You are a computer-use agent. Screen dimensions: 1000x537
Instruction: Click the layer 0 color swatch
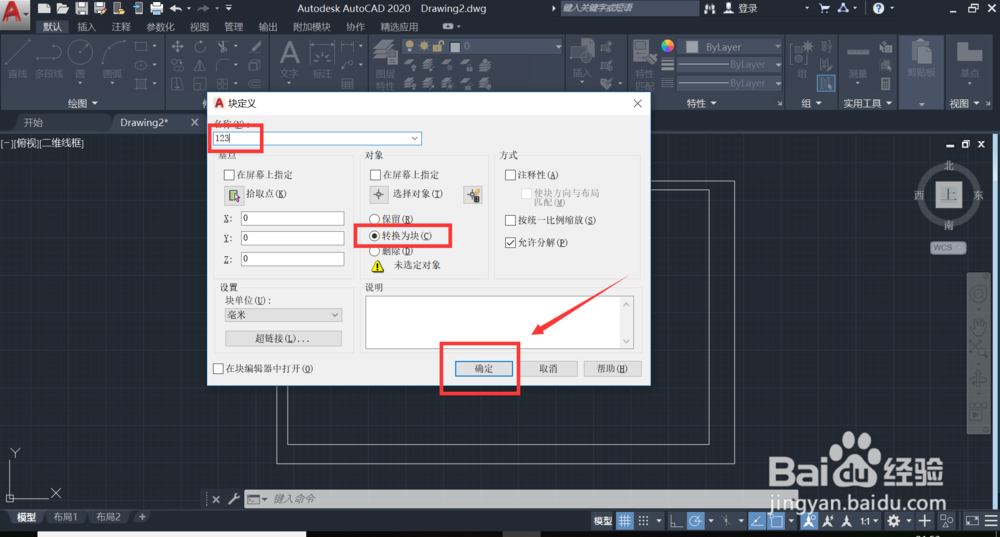[455, 47]
